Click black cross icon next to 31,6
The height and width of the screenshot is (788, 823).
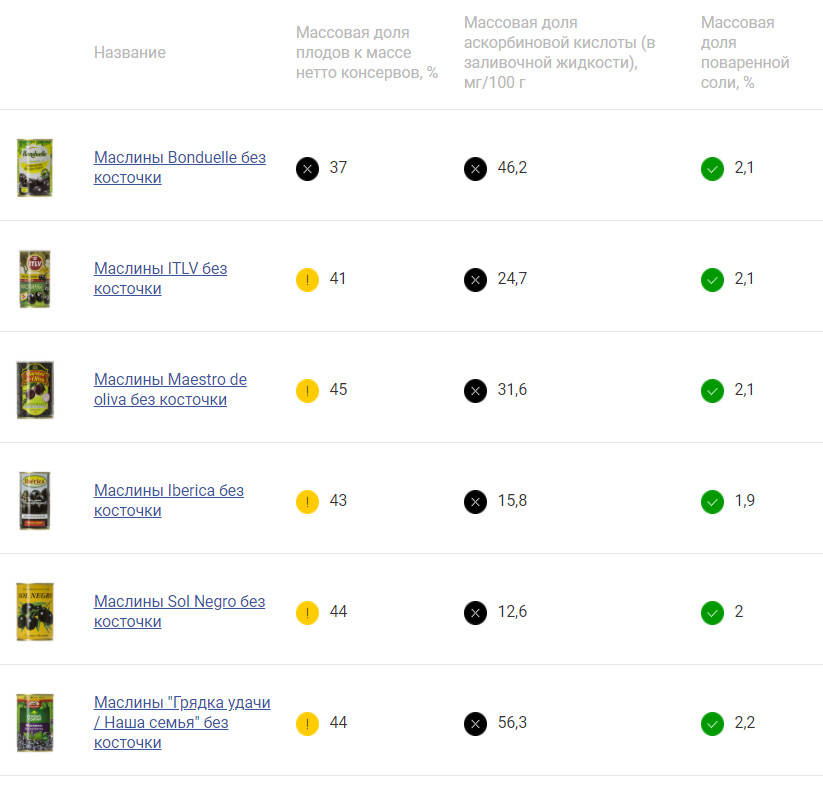click(x=476, y=391)
